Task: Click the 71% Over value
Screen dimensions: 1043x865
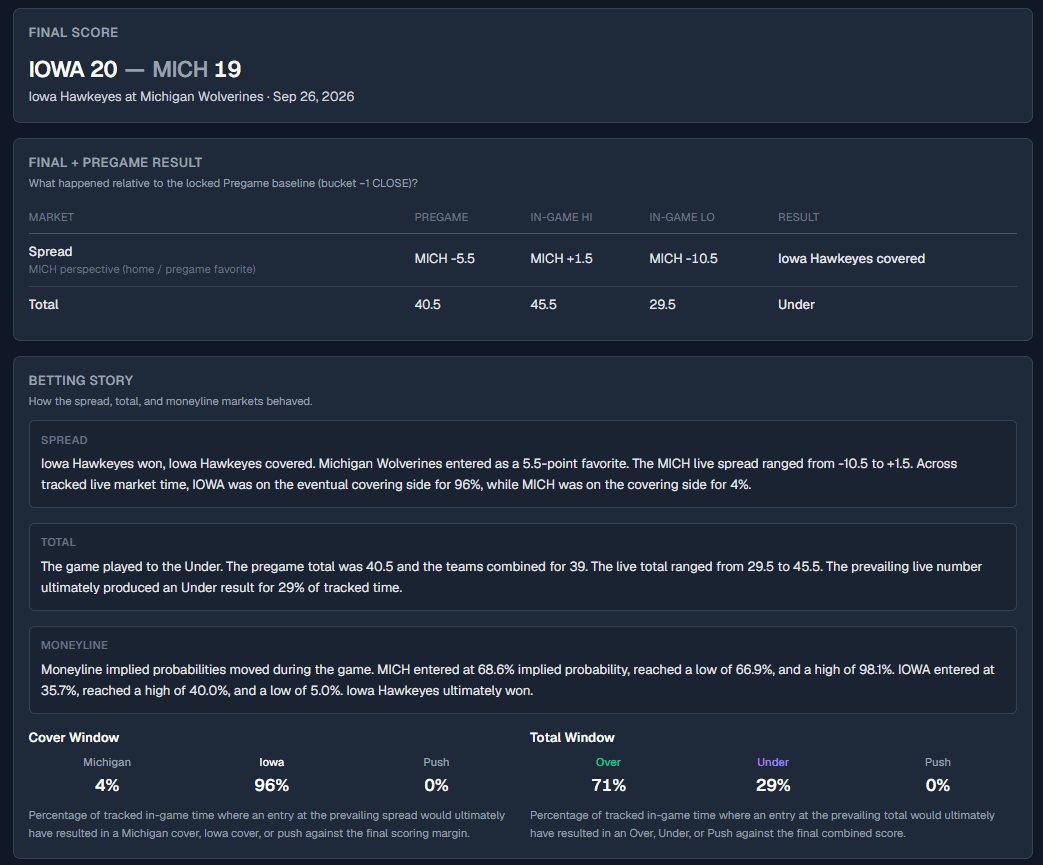Action: (608, 785)
